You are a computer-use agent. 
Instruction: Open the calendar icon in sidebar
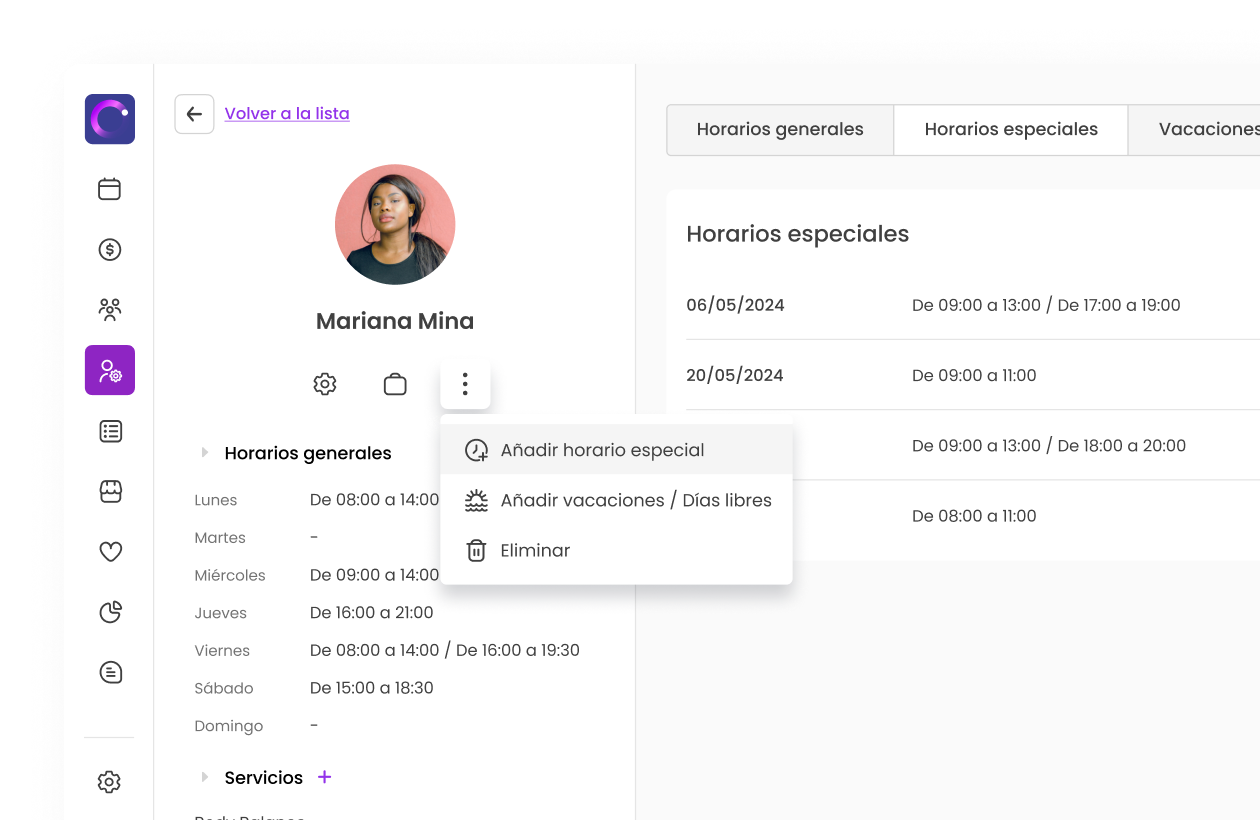(x=110, y=189)
